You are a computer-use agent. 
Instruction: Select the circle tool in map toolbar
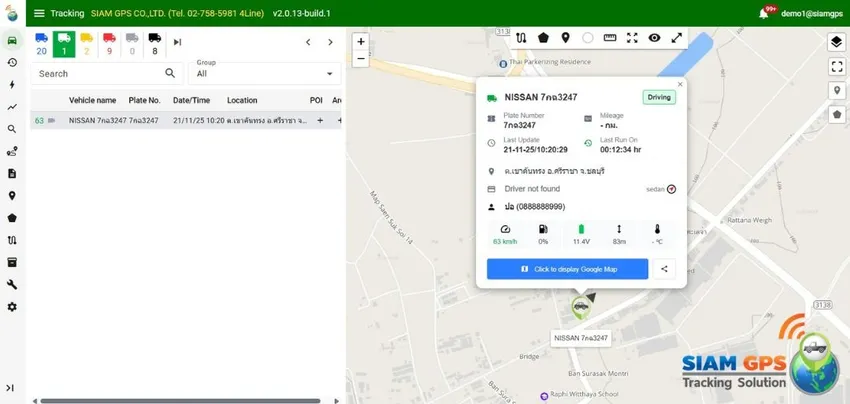pos(588,38)
